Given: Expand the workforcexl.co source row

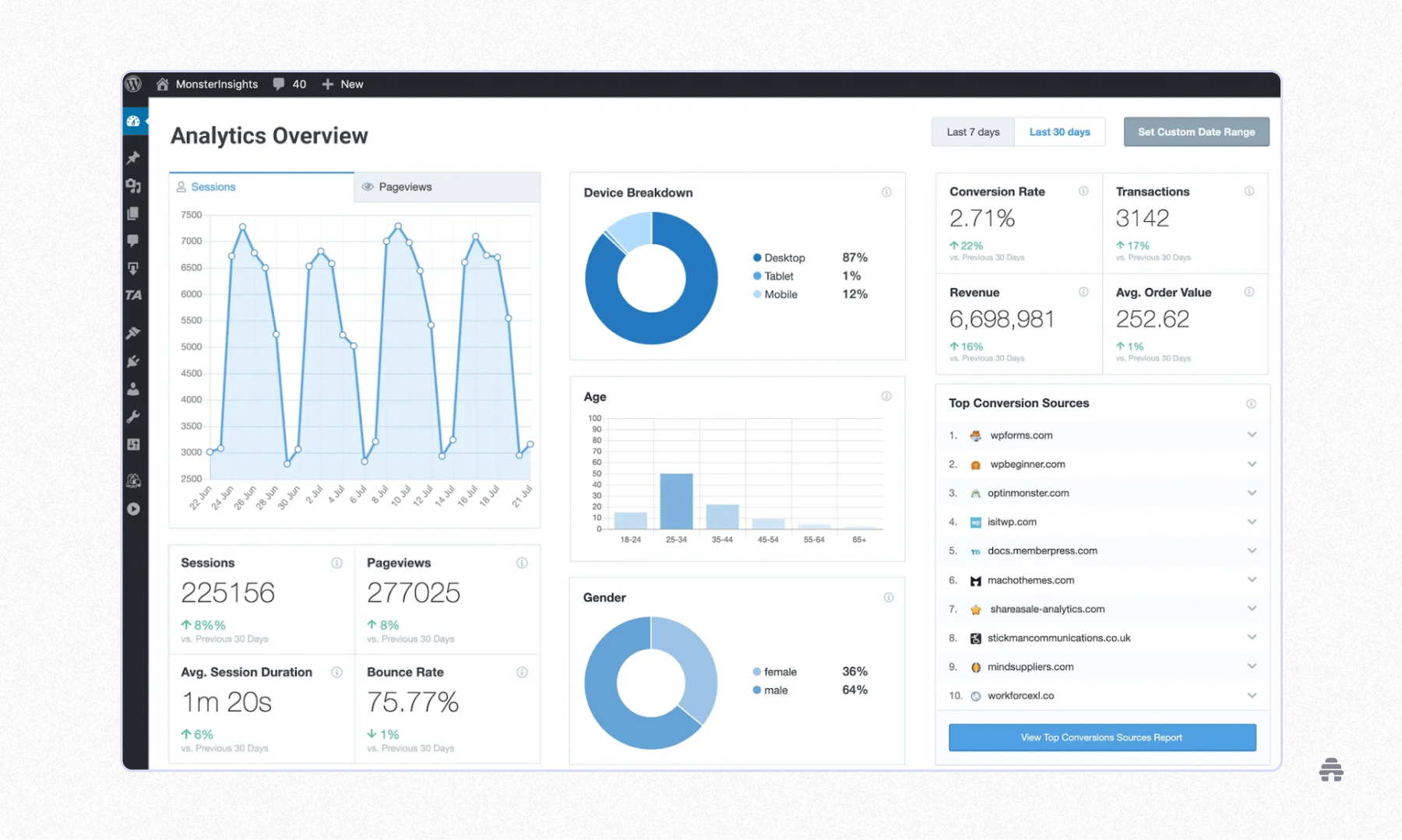Looking at the screenshot, I should coord(1252,695).
